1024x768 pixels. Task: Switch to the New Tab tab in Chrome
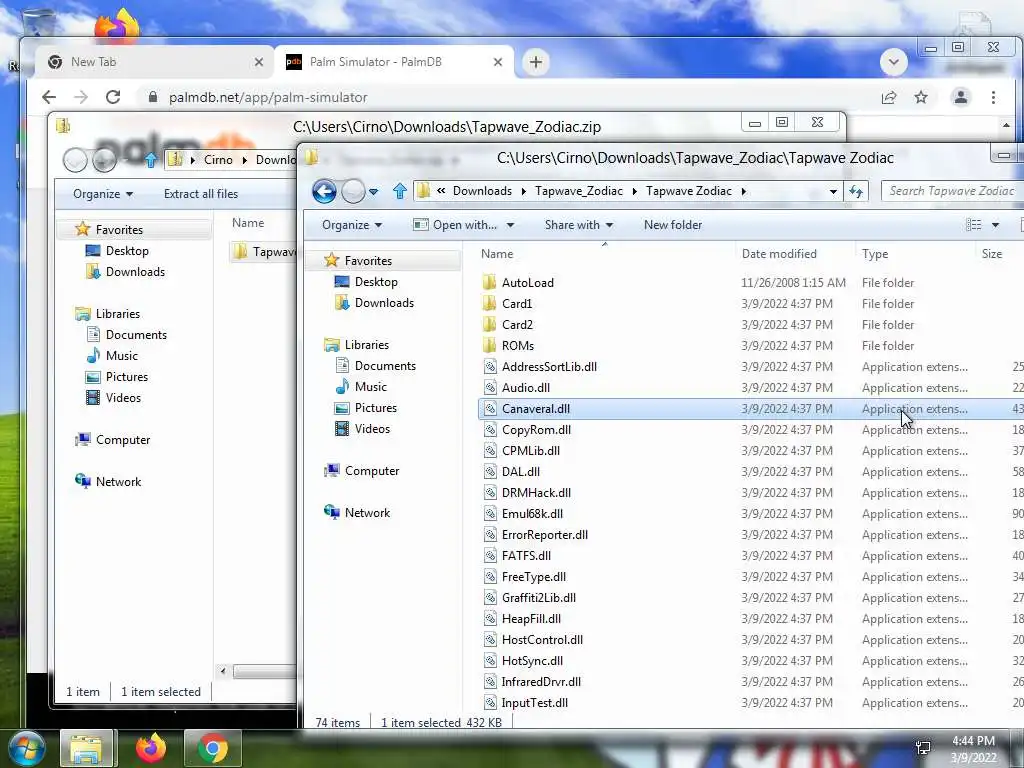153,62
